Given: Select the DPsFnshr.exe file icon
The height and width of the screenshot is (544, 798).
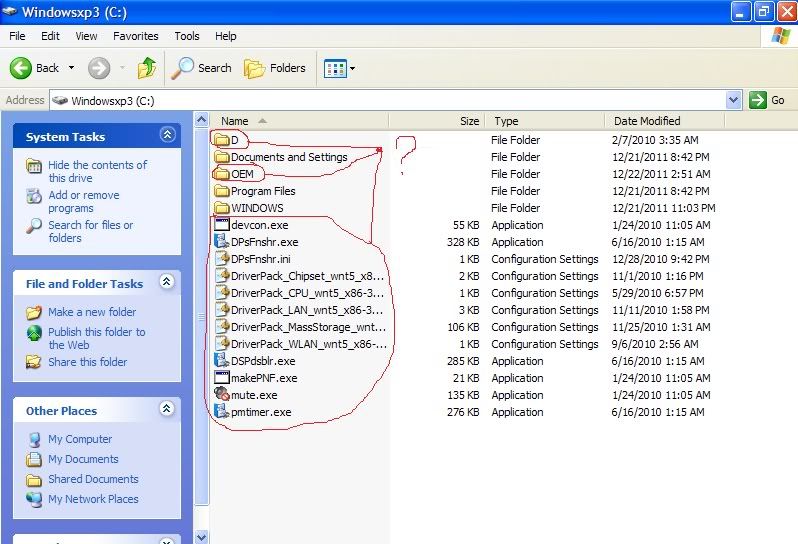Looking at the screenshot, I should tap(222, 242).
